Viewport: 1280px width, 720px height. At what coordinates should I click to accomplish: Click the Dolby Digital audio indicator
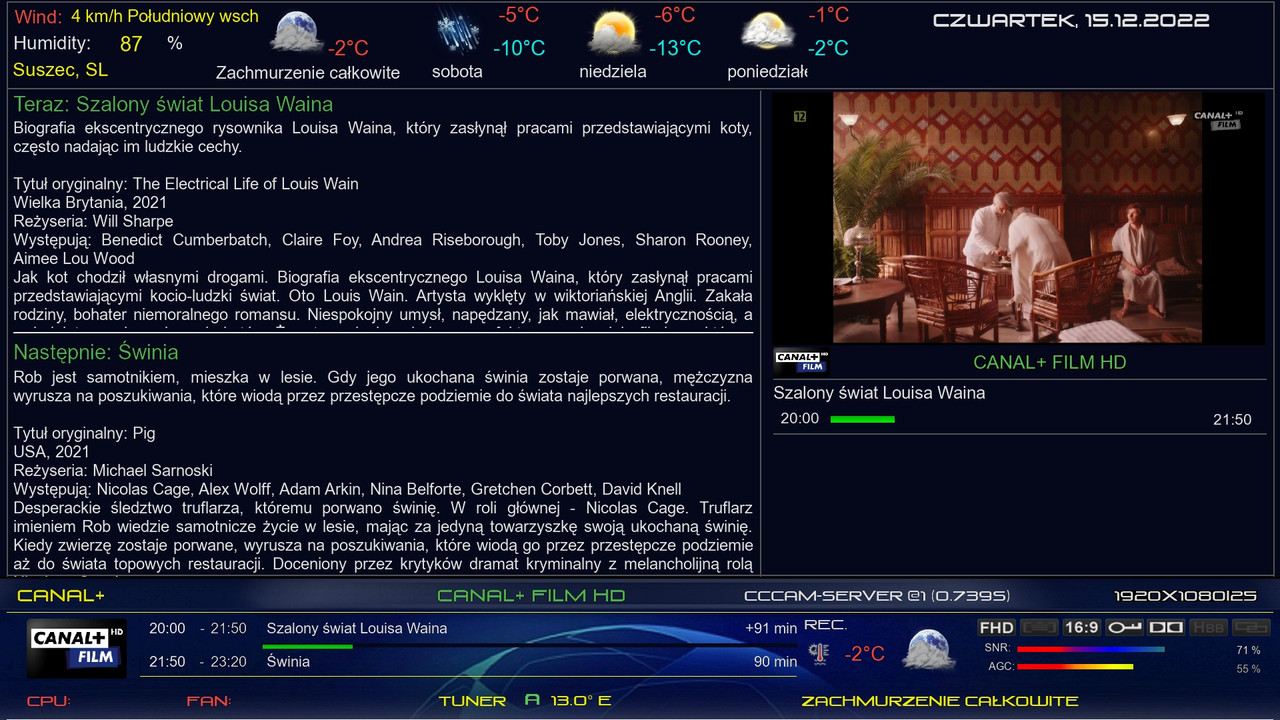1166,627
